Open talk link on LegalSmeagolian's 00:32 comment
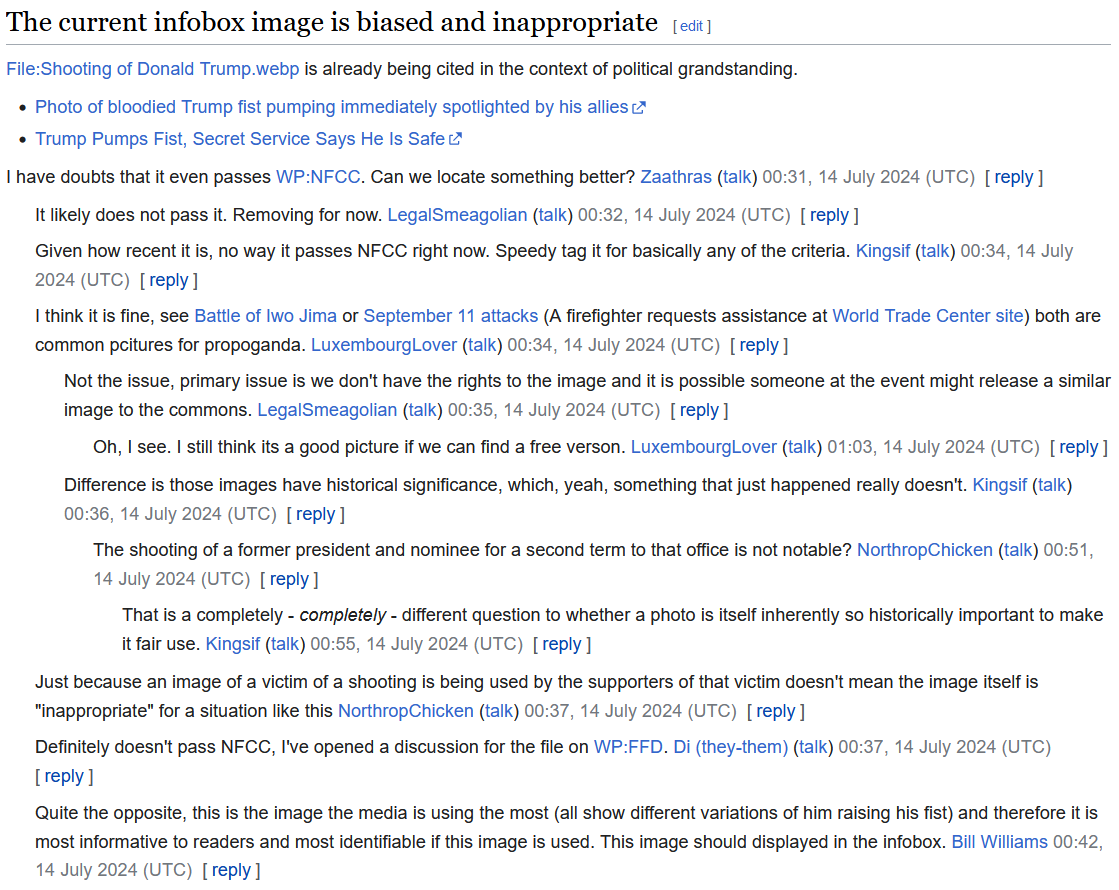This screenshot has height=890, width=1119. point(552,216)
